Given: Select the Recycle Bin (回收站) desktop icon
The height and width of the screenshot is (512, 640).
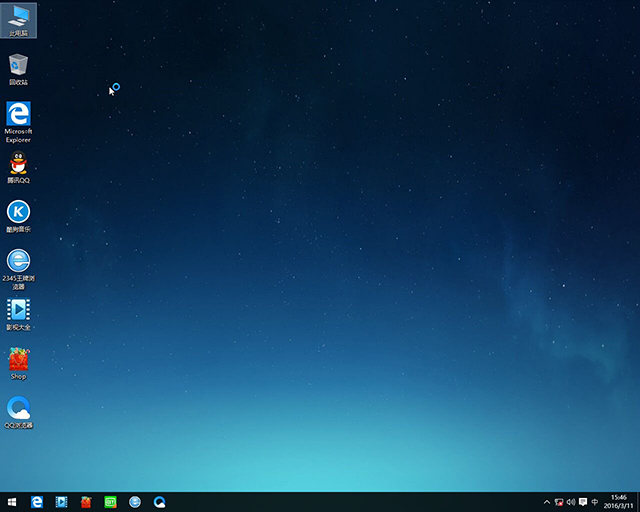Looking at the screenshot, I should [x=19, y=66].
